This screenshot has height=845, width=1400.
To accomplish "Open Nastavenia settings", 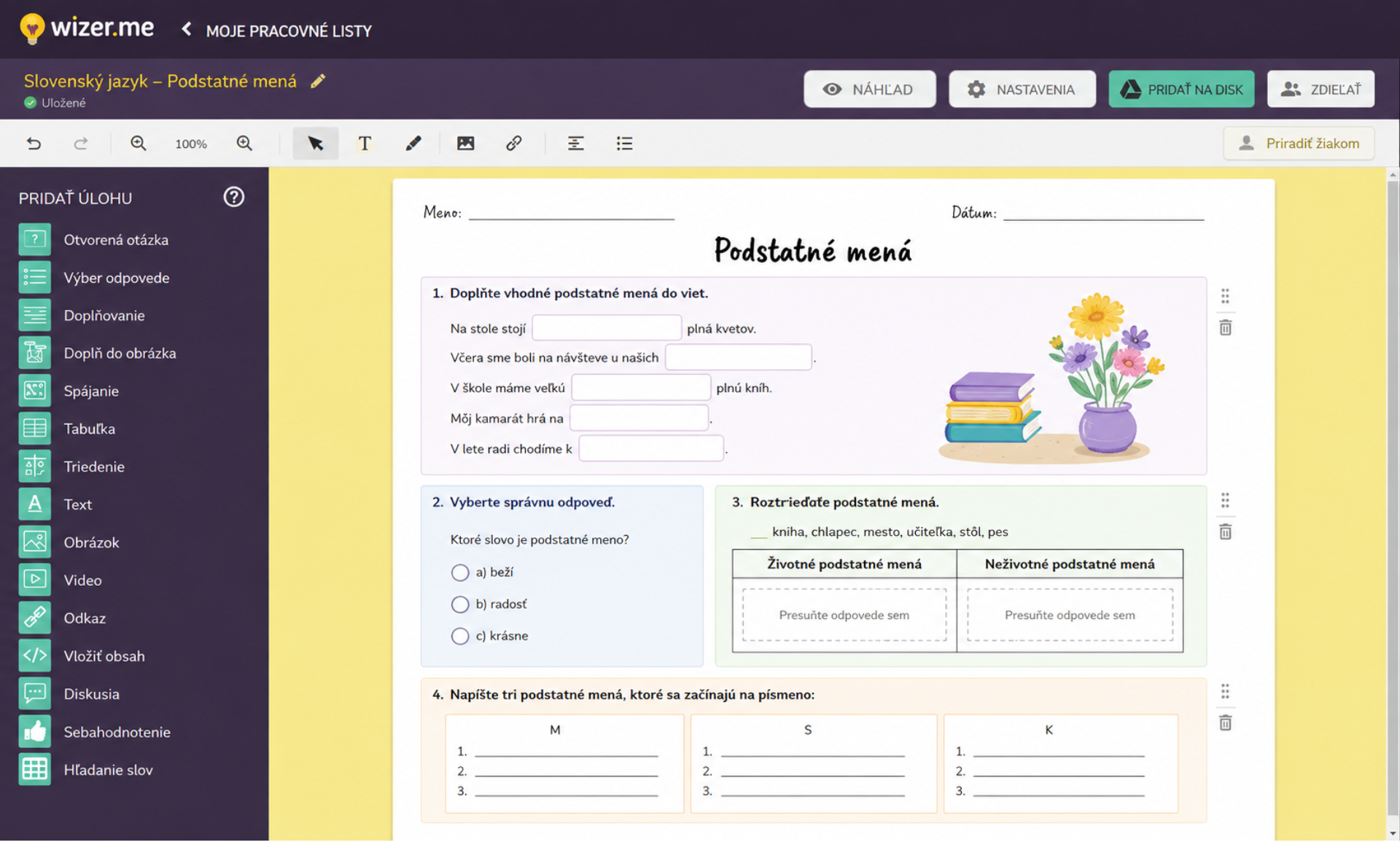I will coord(1022,90).
